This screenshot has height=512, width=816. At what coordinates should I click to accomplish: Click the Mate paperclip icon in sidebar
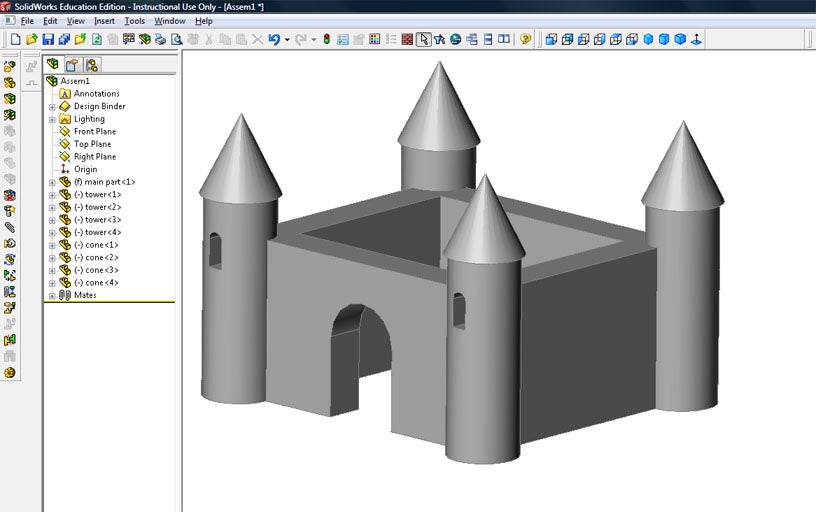click(10, 227)
